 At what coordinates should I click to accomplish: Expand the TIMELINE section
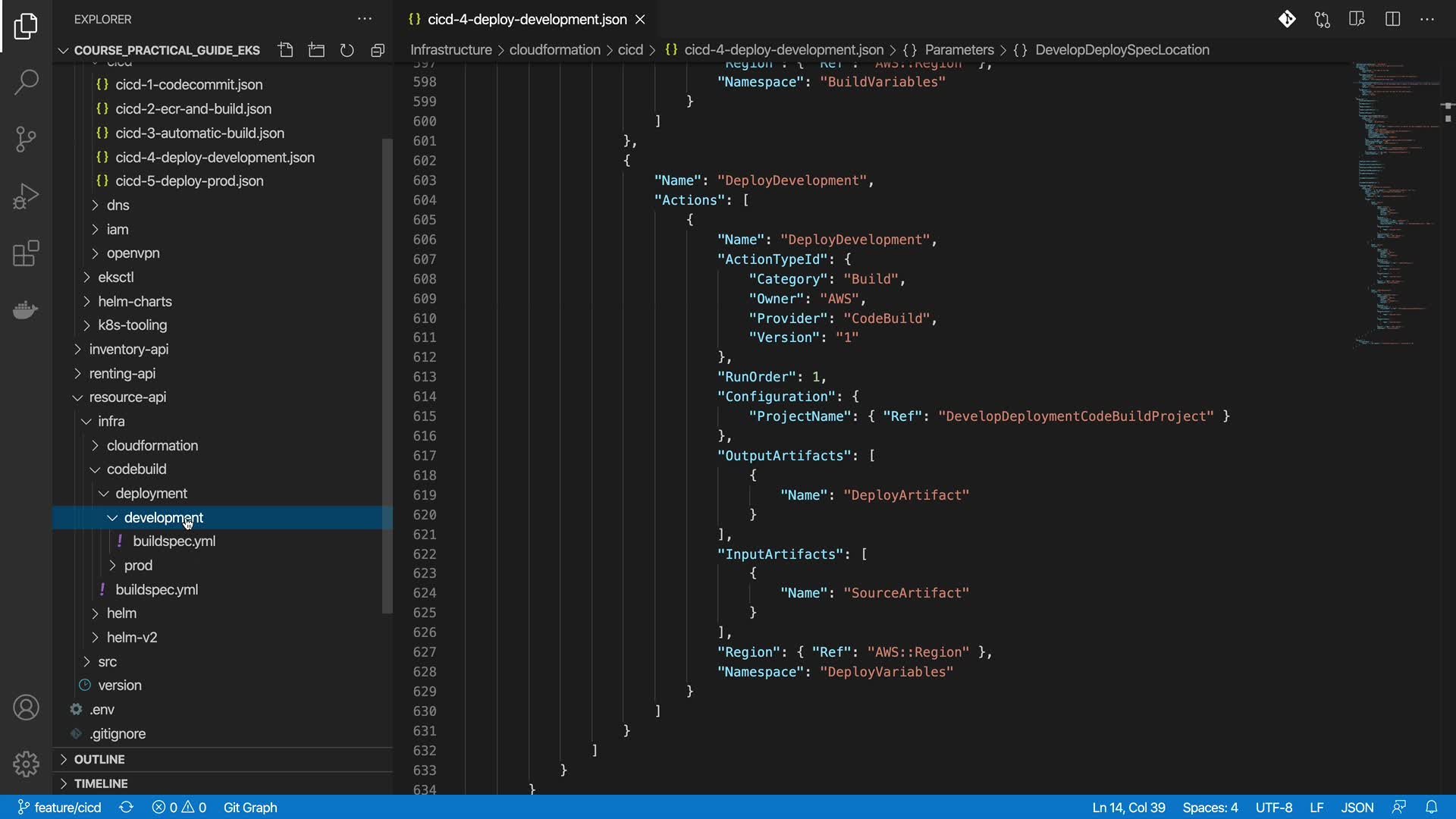coord(100,783)
